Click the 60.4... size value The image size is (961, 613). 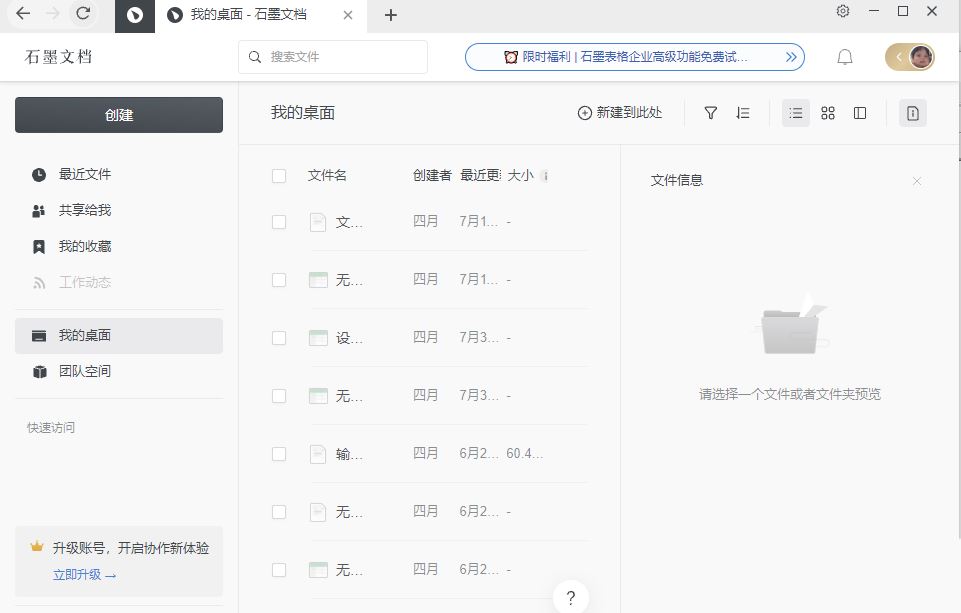click(x=525, y=454)
